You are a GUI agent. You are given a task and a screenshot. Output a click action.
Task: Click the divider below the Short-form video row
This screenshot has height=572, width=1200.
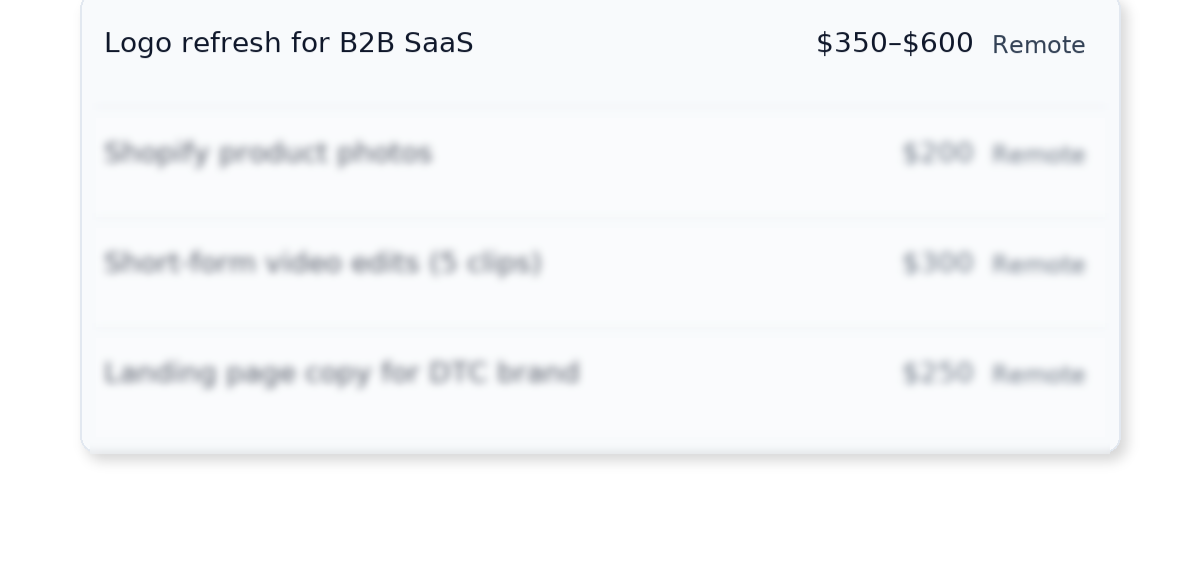[600, 328]
